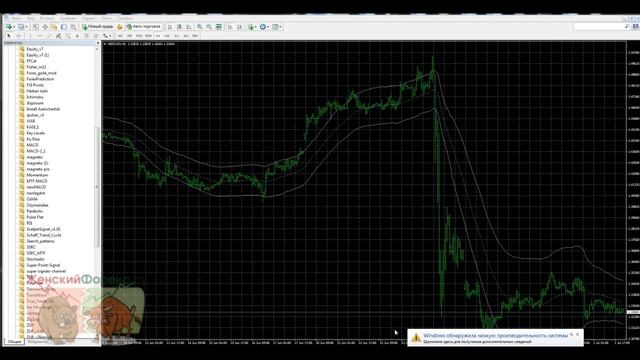Select the text tool icon
This screenshot has height=360, width=640.
coord(77,36)
